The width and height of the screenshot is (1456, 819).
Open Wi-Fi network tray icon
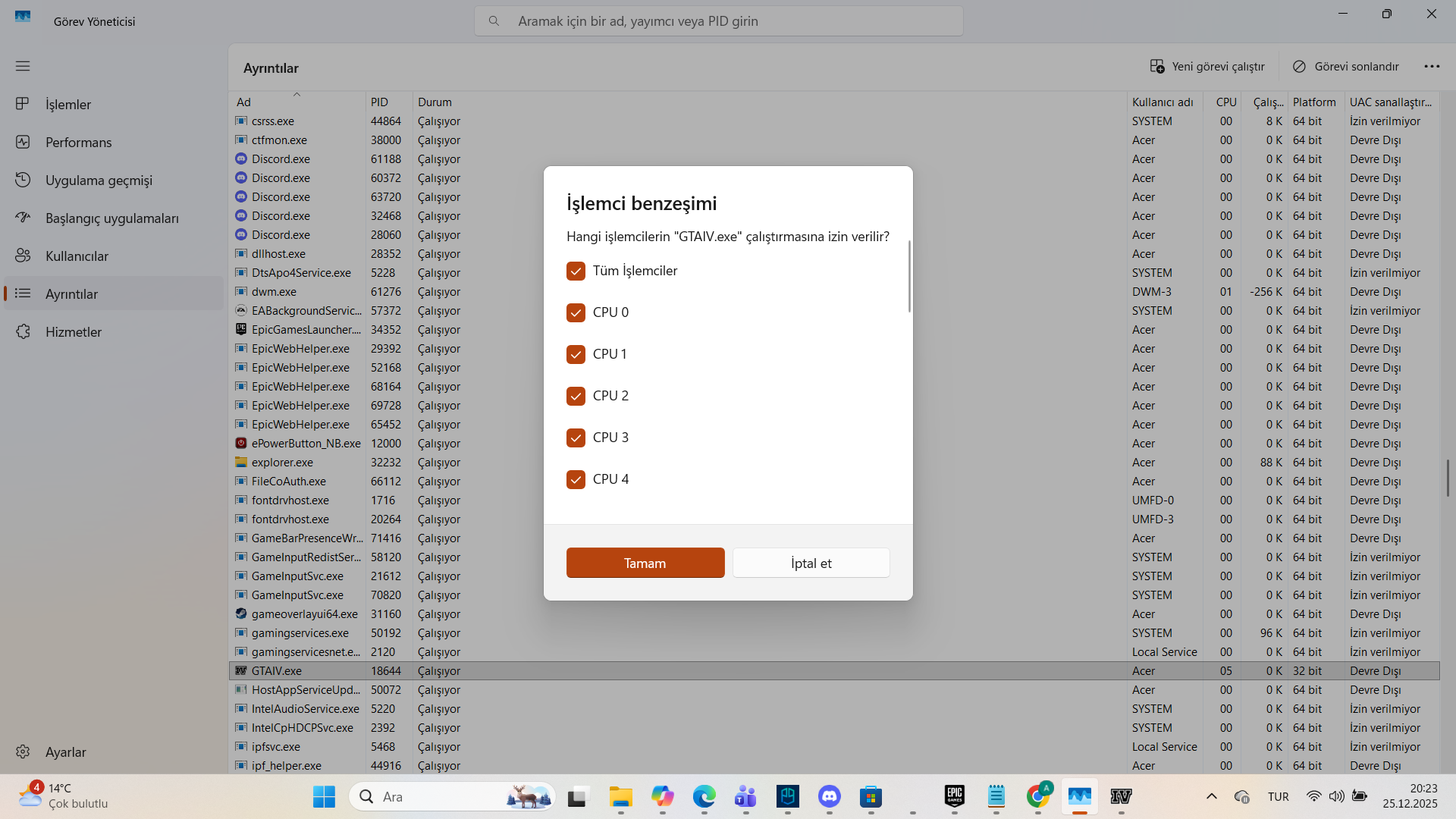(x=1313, y=796)
